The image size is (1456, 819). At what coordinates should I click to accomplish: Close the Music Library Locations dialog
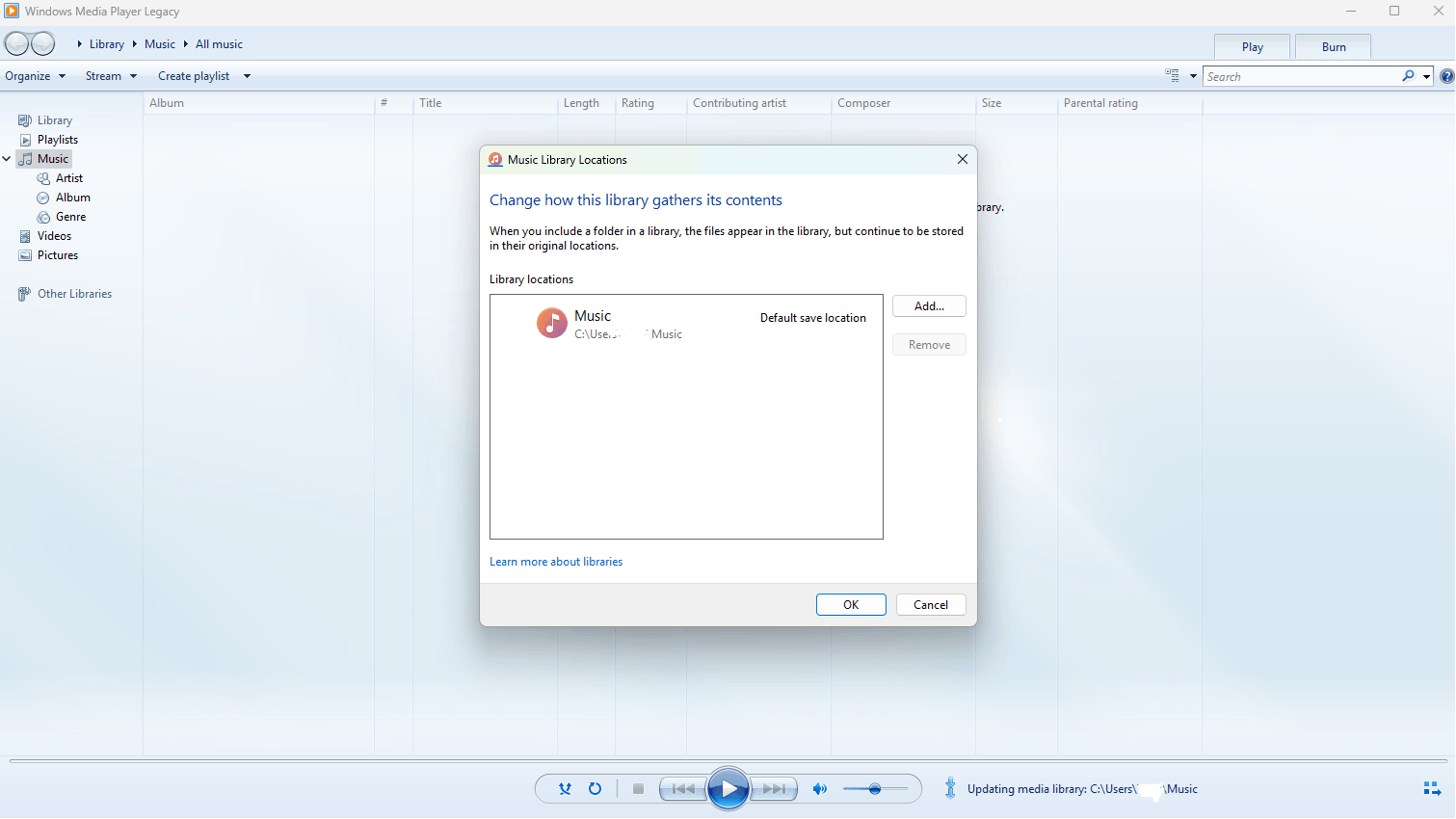click(x=962, y=160)
